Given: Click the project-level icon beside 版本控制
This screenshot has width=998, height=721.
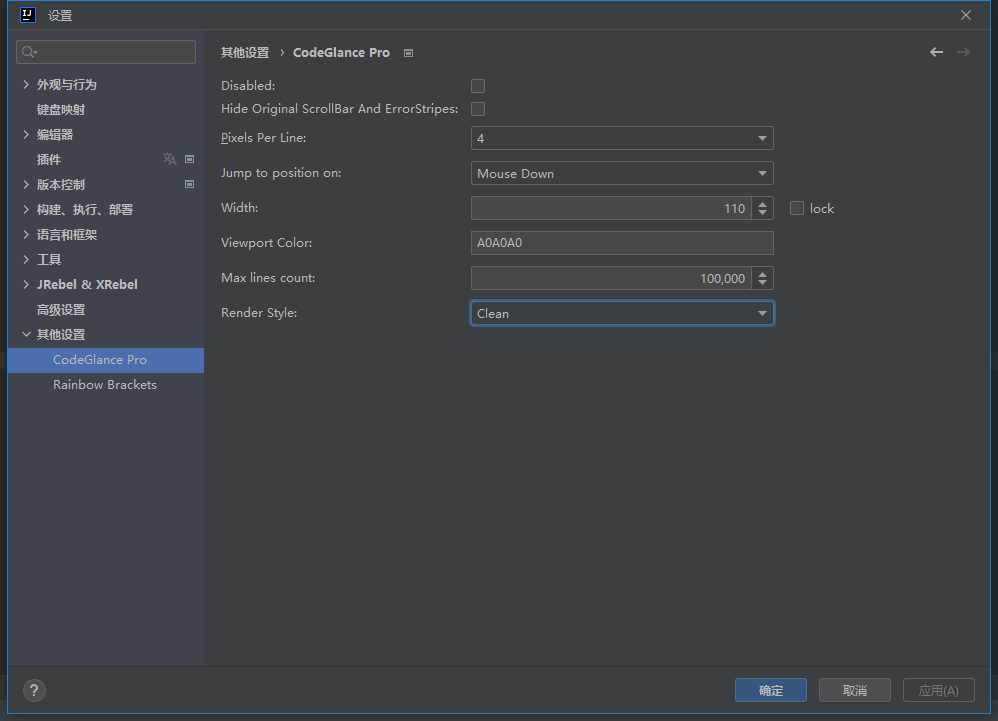Looking at the screenshot, I should click(189, 184).
